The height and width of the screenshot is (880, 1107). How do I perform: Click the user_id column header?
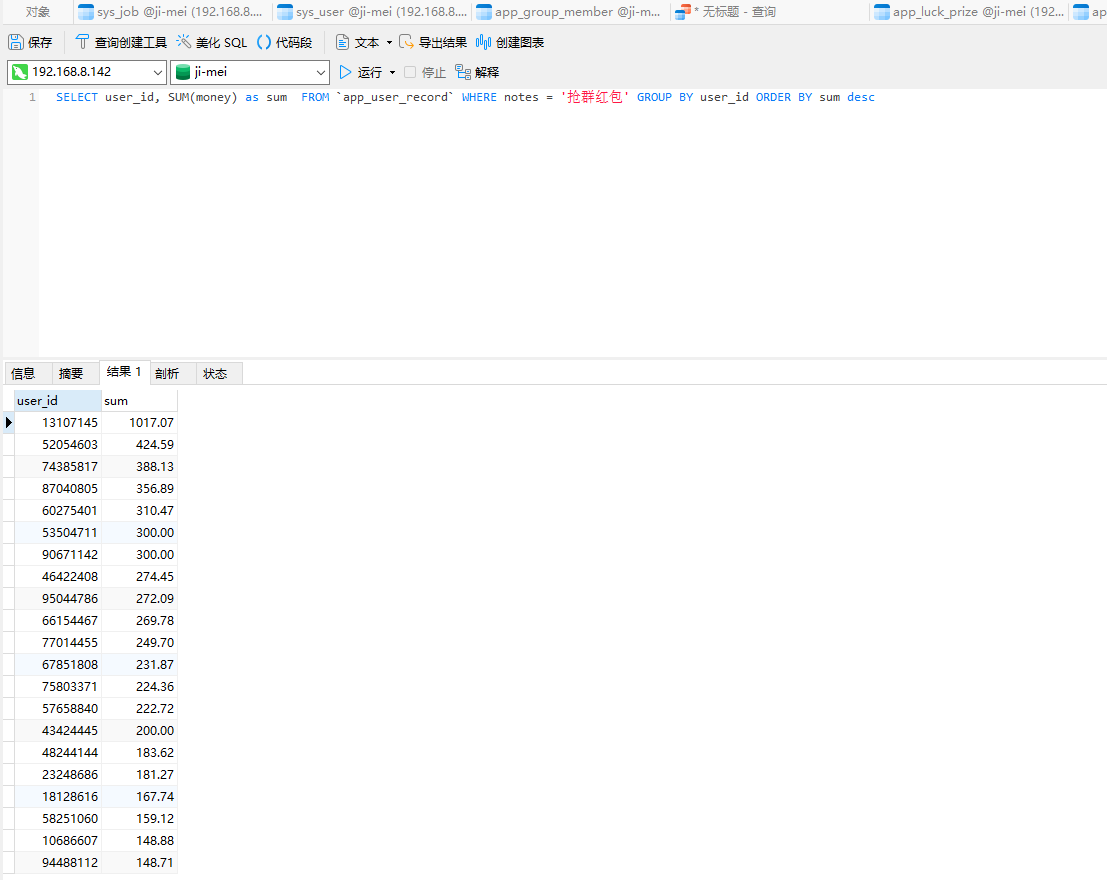tap(57, 401)
